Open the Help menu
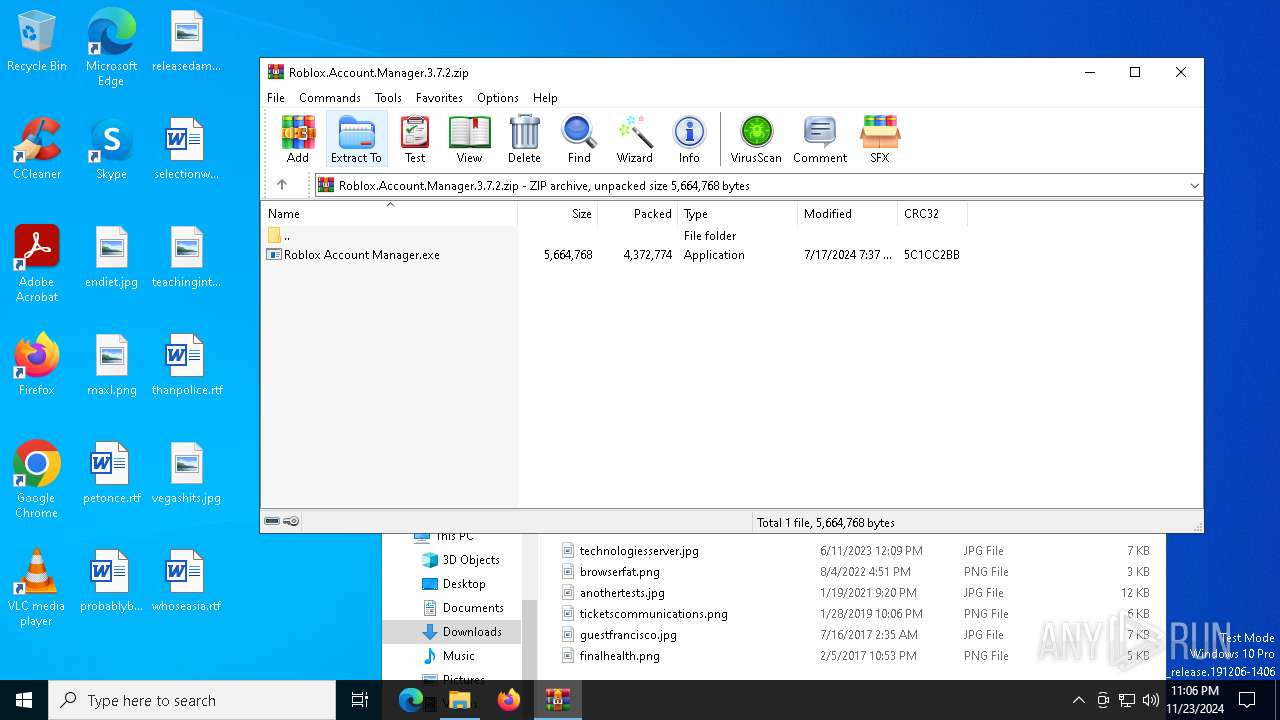The image size is (1280, 720). click(545, 98)
